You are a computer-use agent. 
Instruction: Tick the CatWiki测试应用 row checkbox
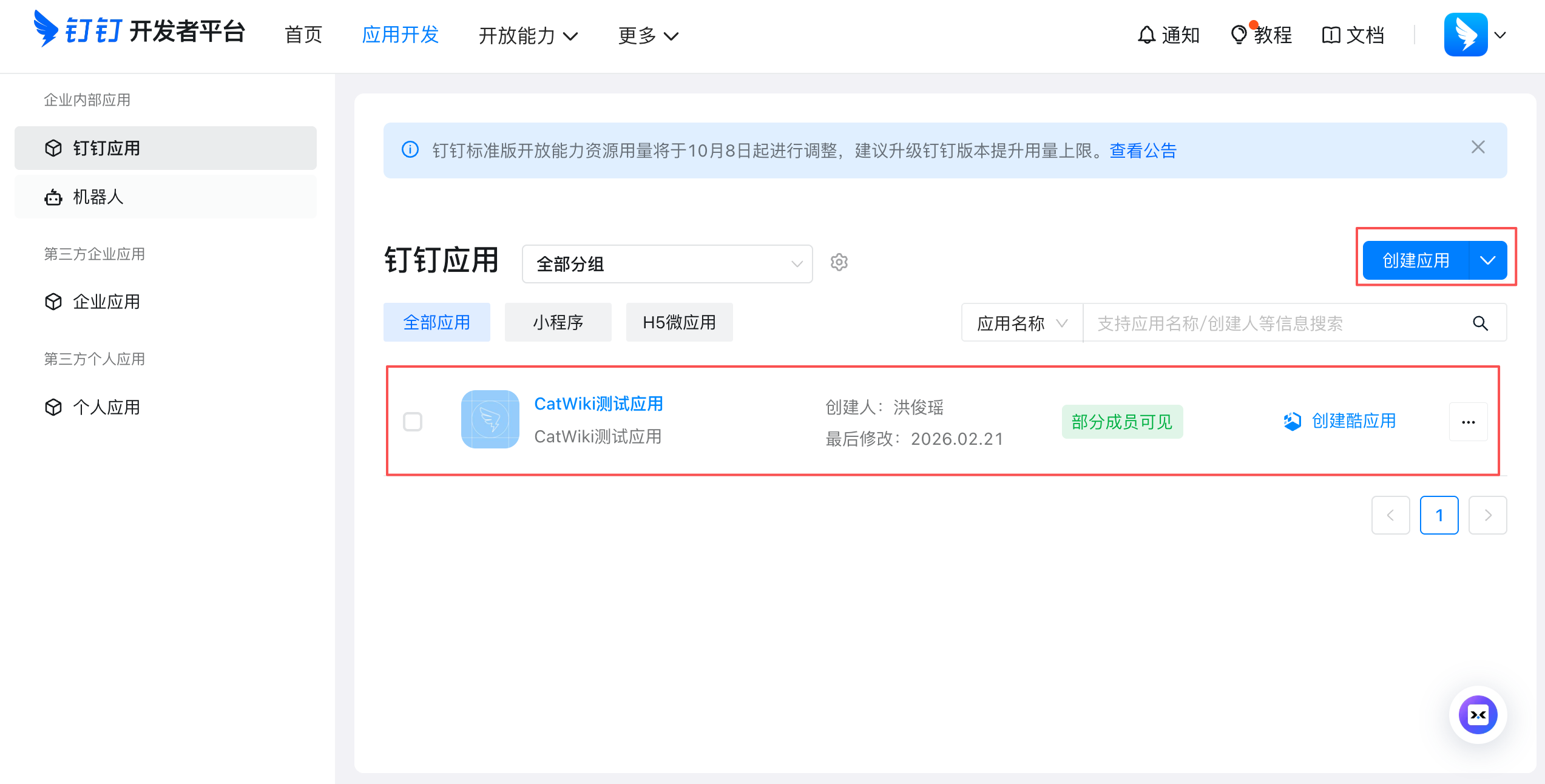tap(413, 422)
